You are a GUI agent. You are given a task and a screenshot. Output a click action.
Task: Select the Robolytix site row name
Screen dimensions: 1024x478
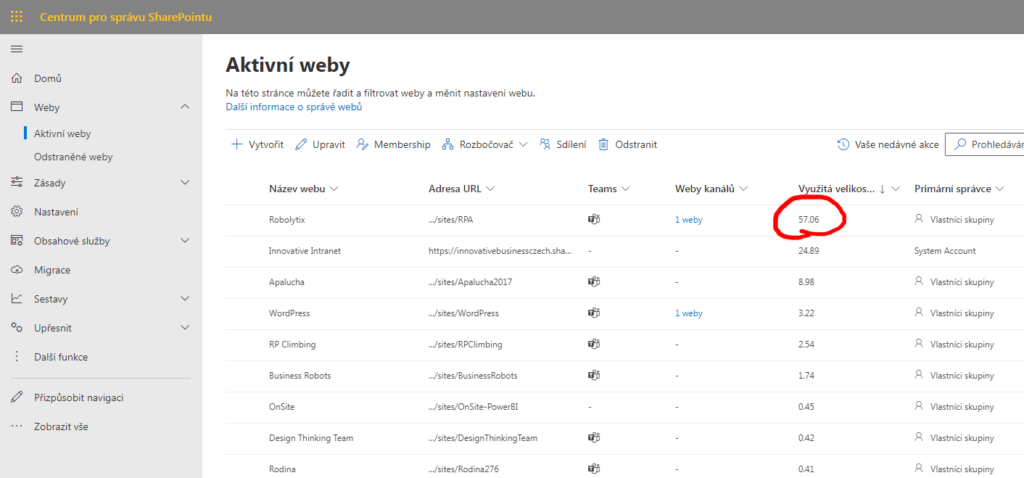pyautogui.click(x=287, y=220)
